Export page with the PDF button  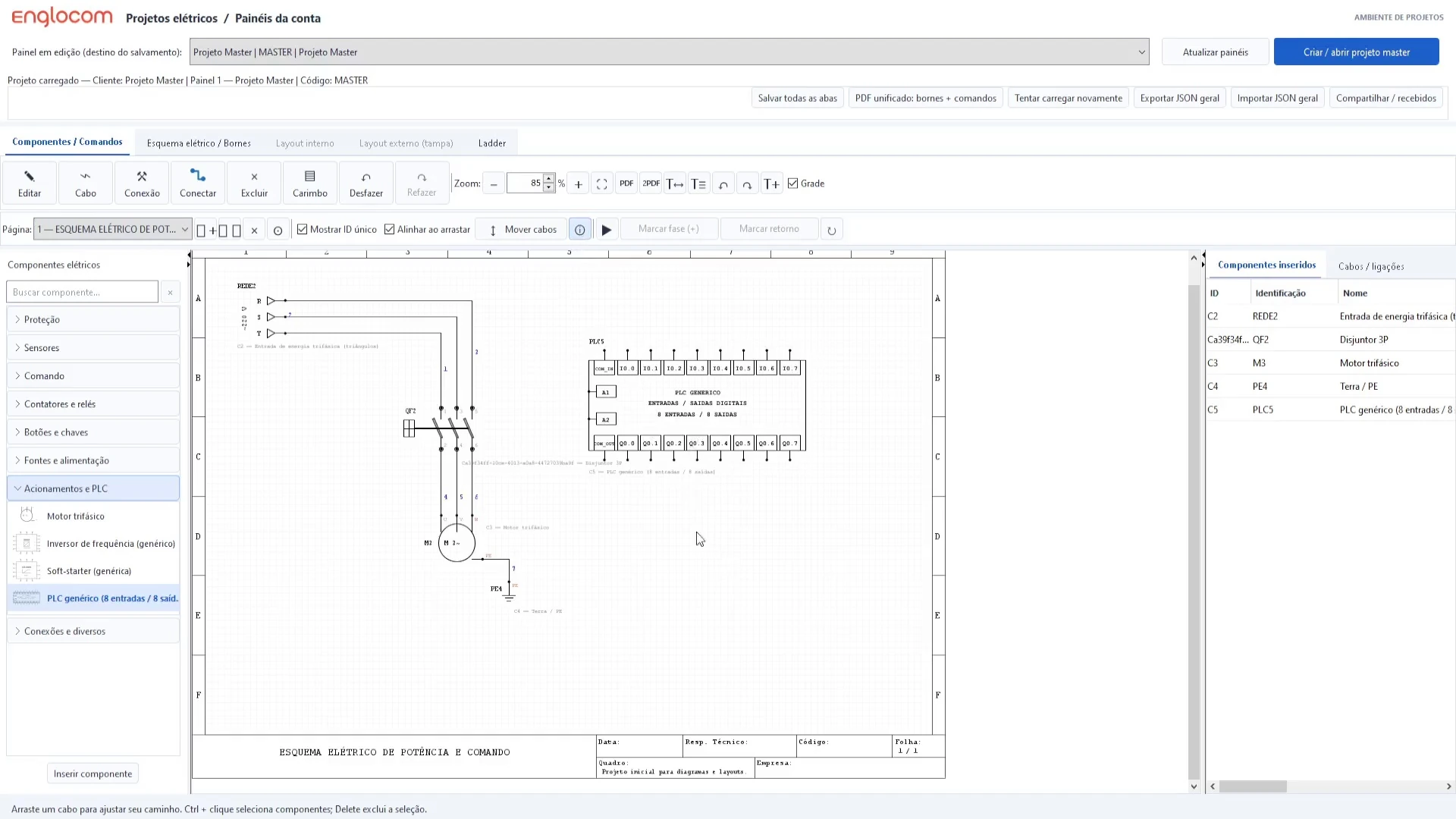[626, 184]
